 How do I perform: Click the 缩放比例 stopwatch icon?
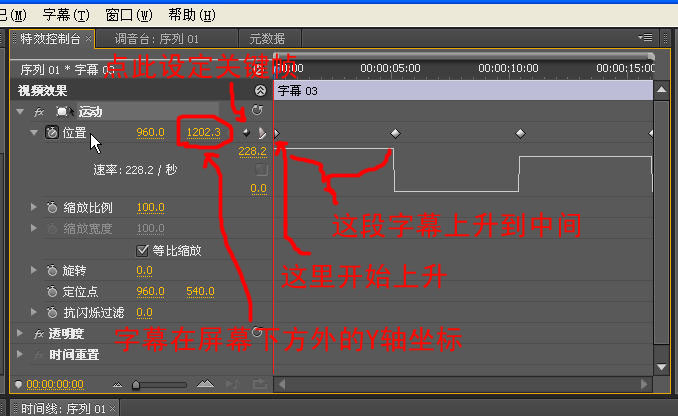(x=51, y=208)
